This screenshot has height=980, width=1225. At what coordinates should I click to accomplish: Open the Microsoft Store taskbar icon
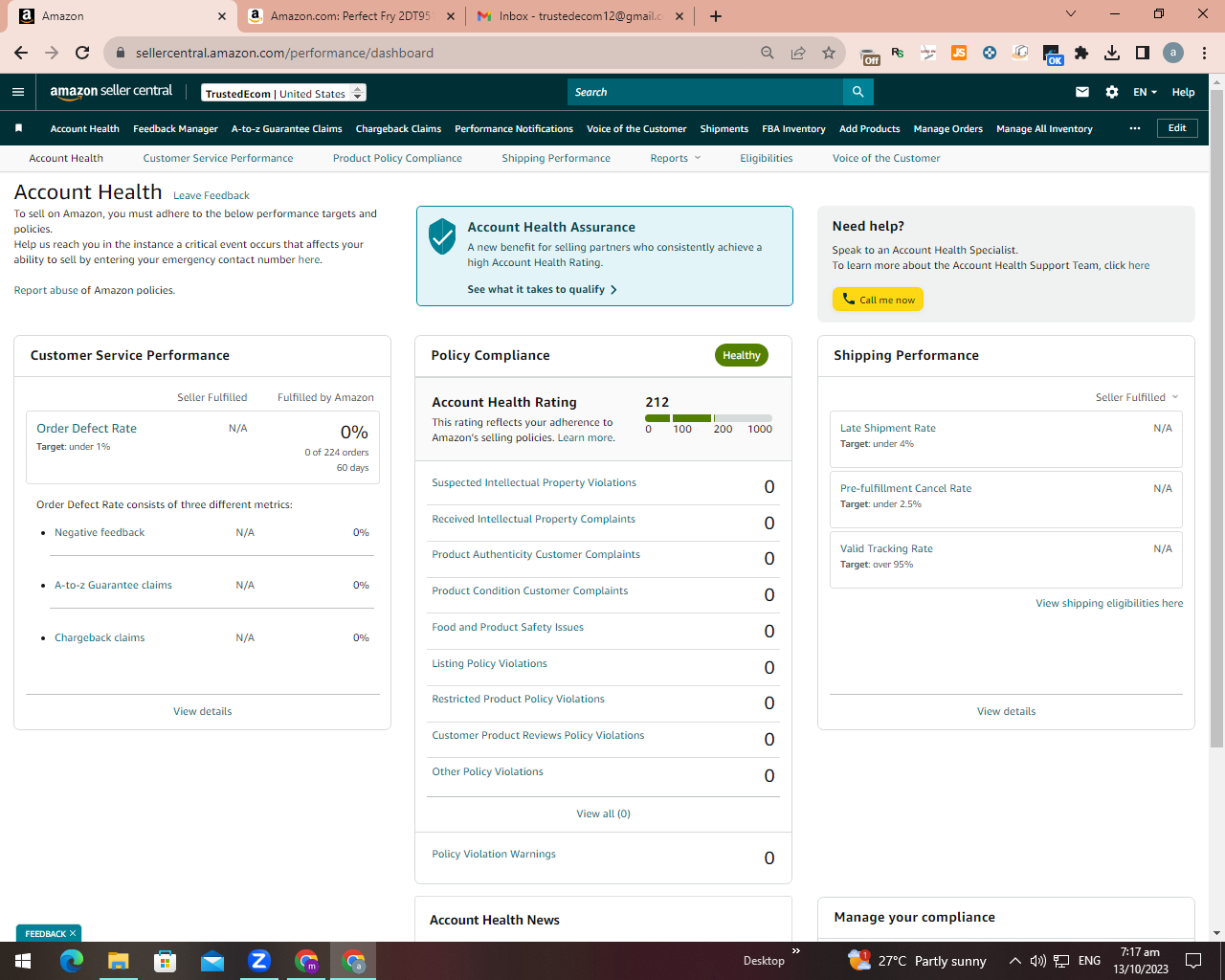point(165,961)
